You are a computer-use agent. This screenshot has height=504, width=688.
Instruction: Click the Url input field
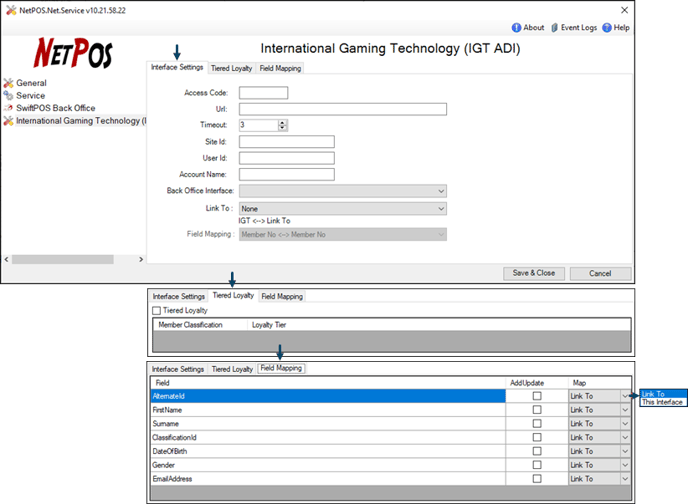tap(343, 109)
